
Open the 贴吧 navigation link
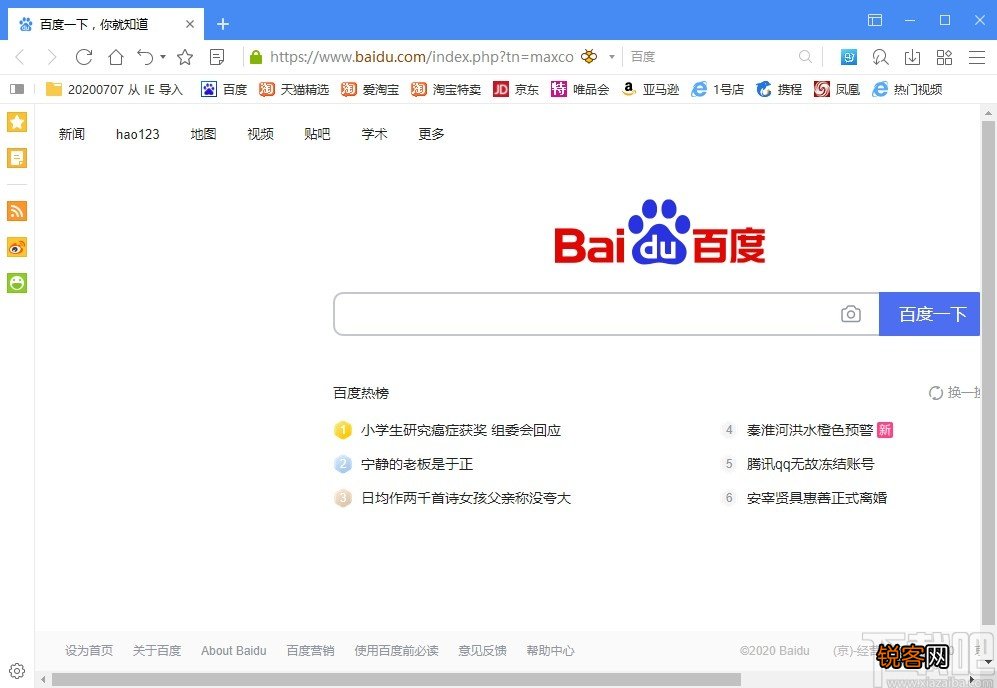click(317, 134)
